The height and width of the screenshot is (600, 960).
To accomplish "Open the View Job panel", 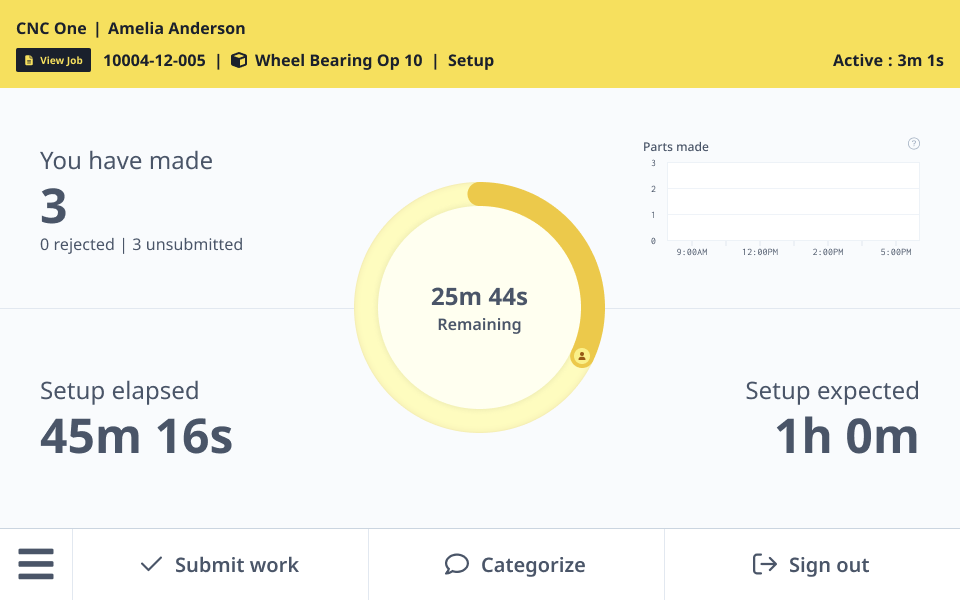I will pyautogui.click(x=53, y=59).
